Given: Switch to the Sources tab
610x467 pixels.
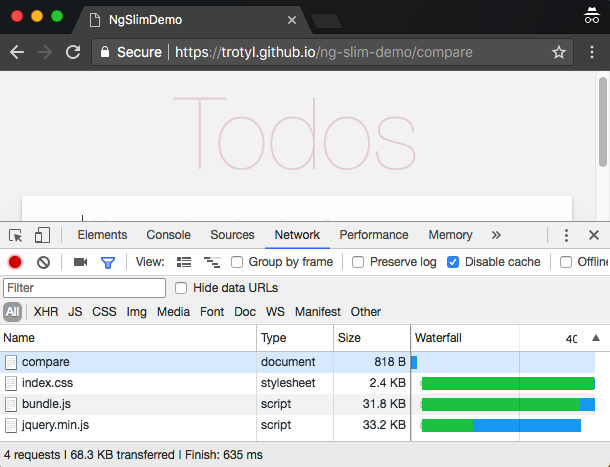Looking at the screenshot, I should coord(232,235).
